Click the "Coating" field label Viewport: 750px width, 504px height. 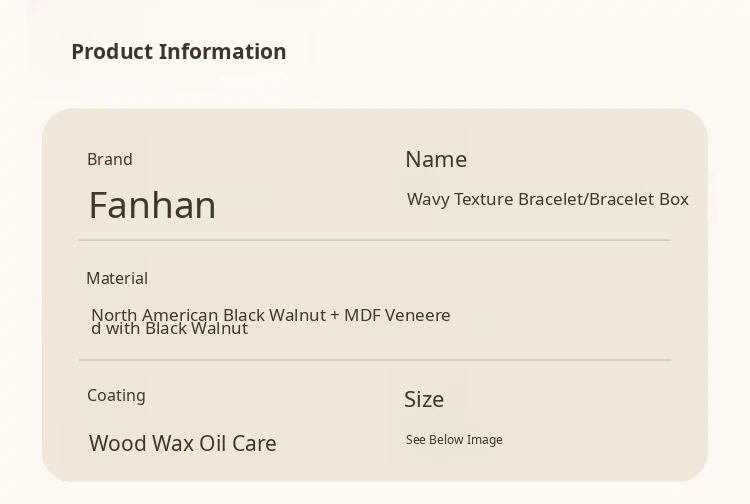(x=116, y=395)
